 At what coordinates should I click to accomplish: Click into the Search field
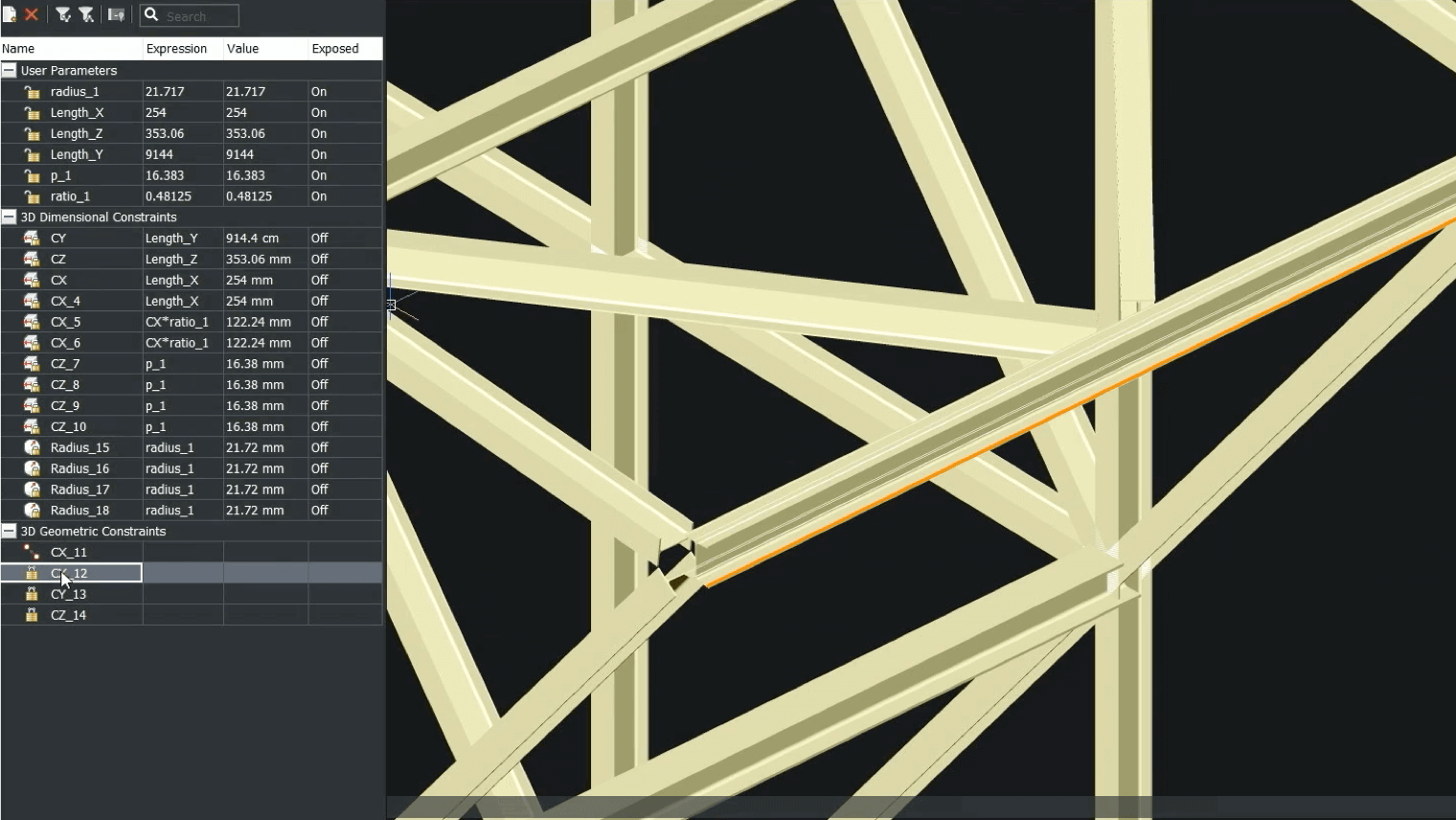coord(190,15)
